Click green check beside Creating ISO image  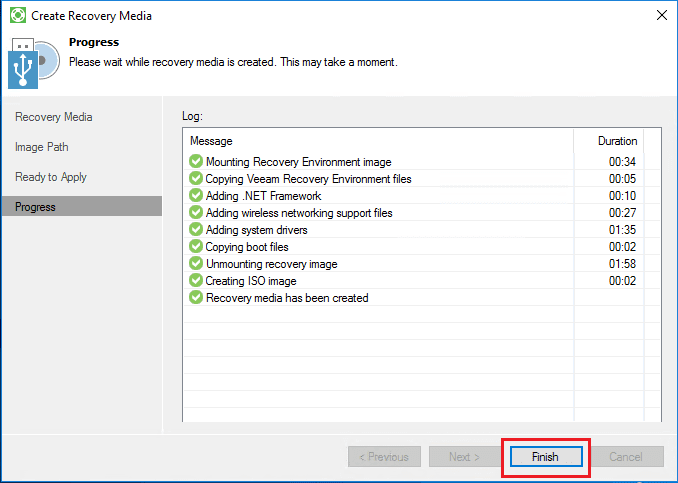pyautogui.click(x=196, y=280)
